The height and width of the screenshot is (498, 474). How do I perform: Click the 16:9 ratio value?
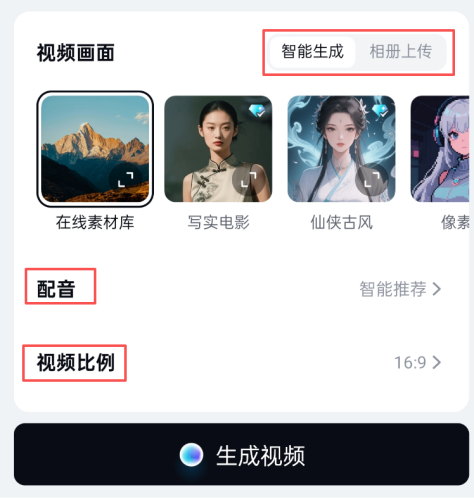tap(410, 362)
